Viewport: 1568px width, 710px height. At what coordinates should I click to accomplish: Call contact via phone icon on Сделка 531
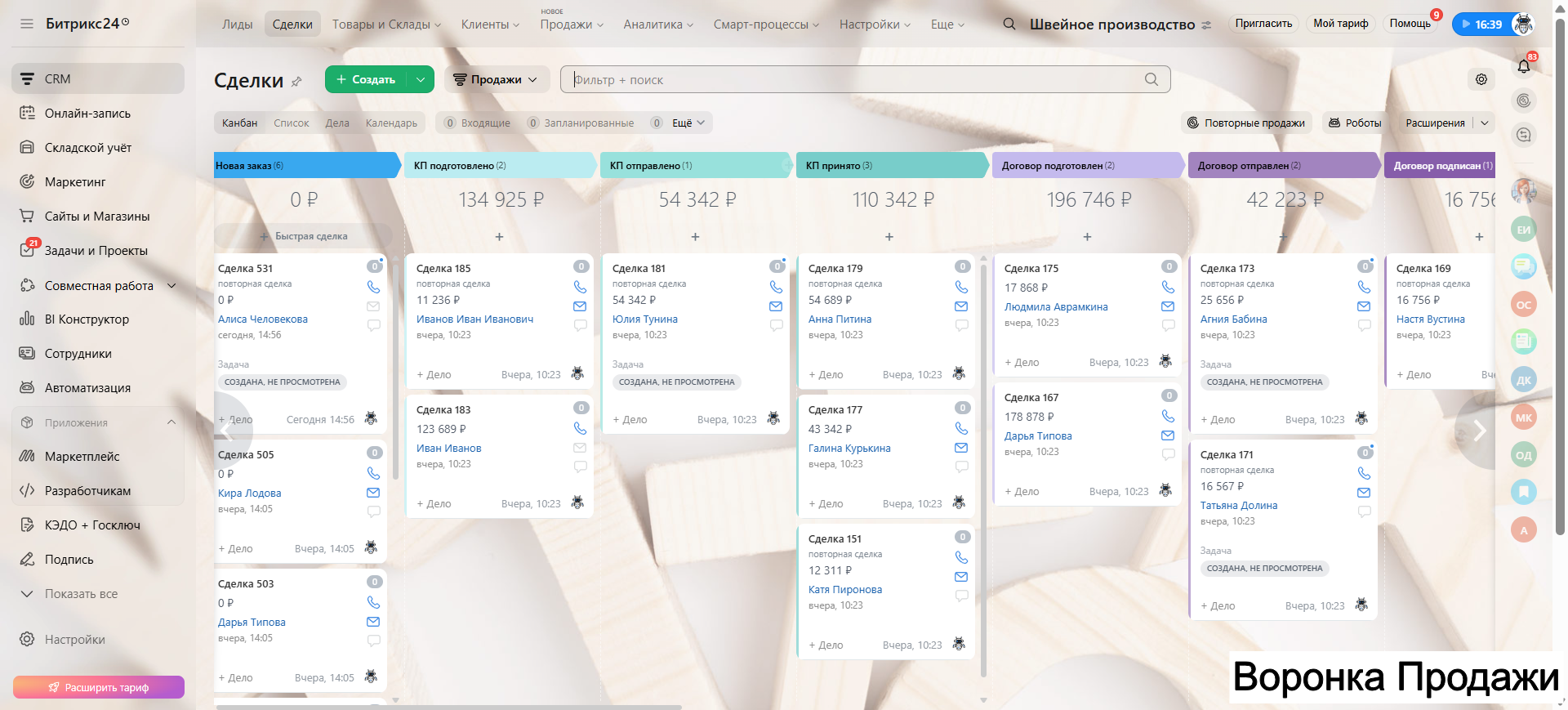373,287
